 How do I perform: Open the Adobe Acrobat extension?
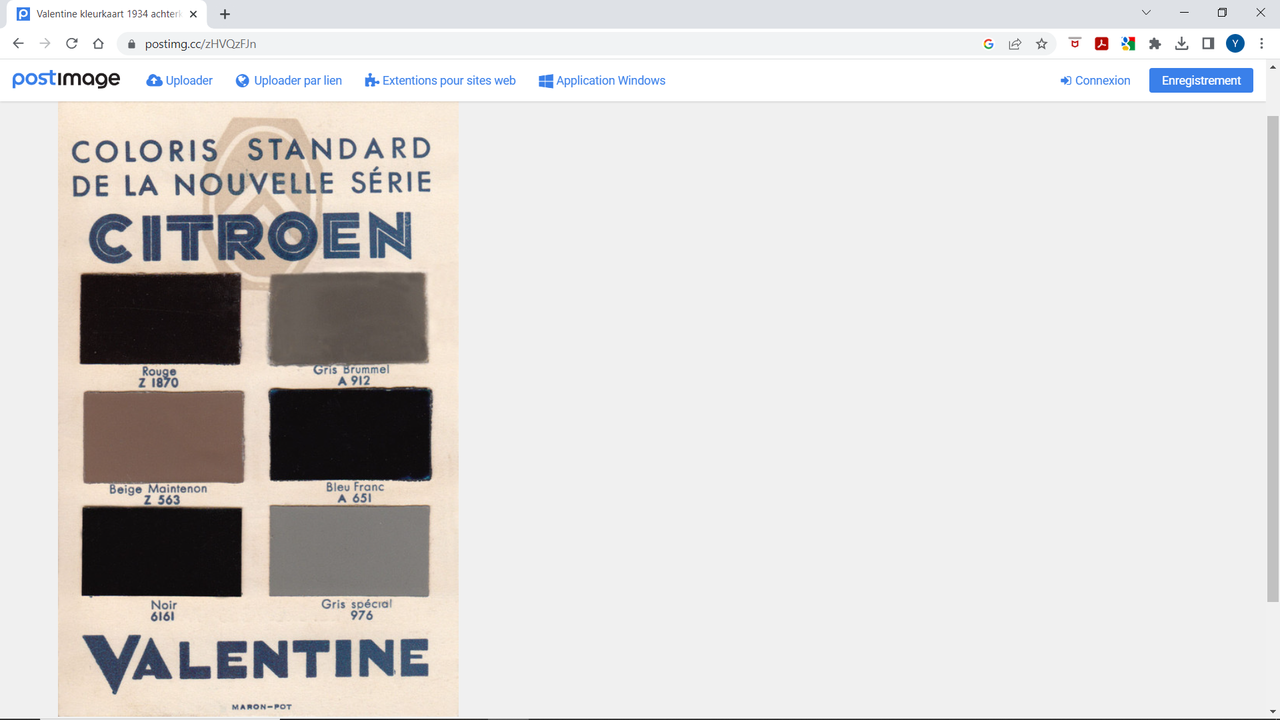pos(1101,44)
